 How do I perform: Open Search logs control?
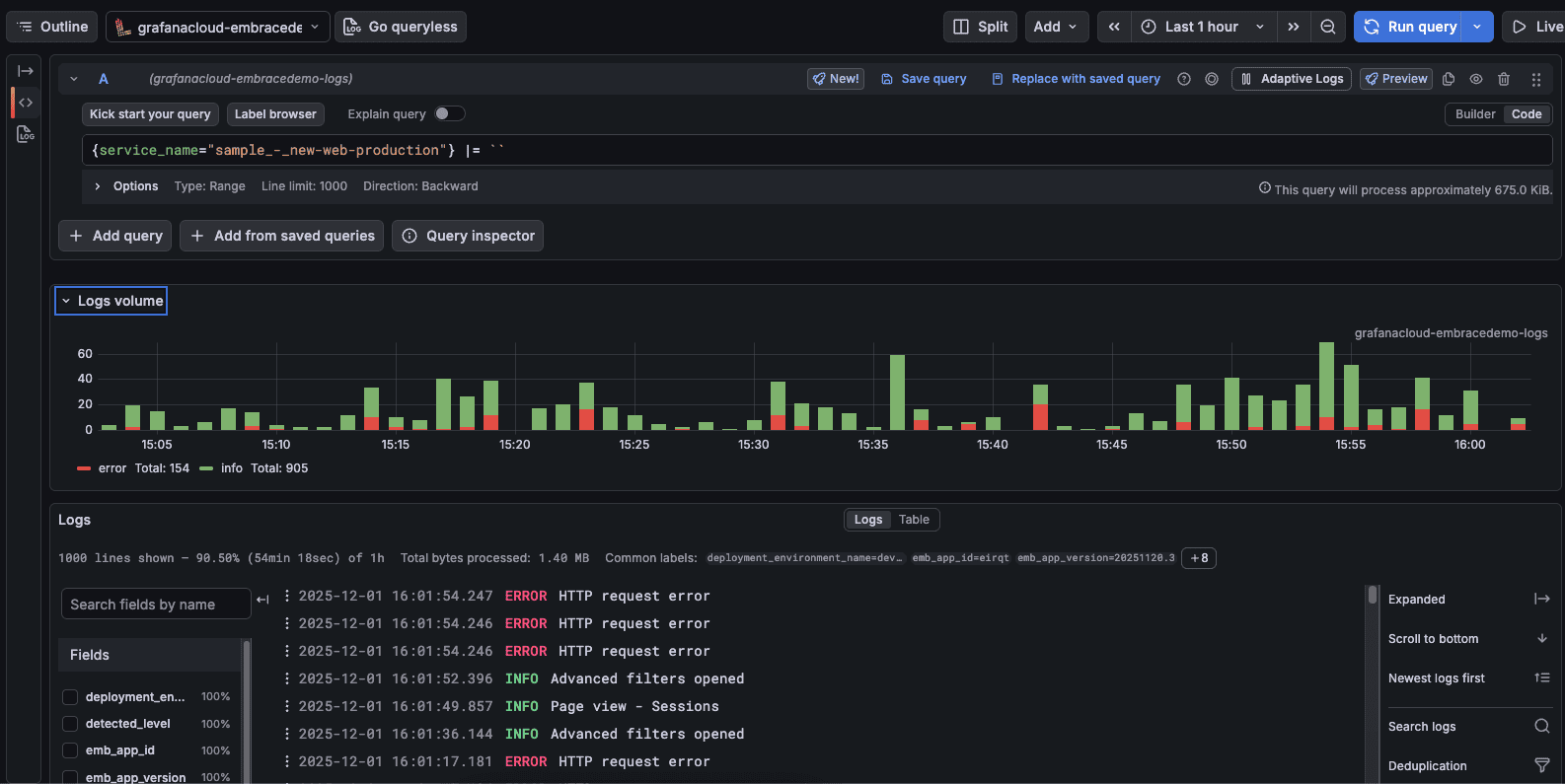[1469, 727]
